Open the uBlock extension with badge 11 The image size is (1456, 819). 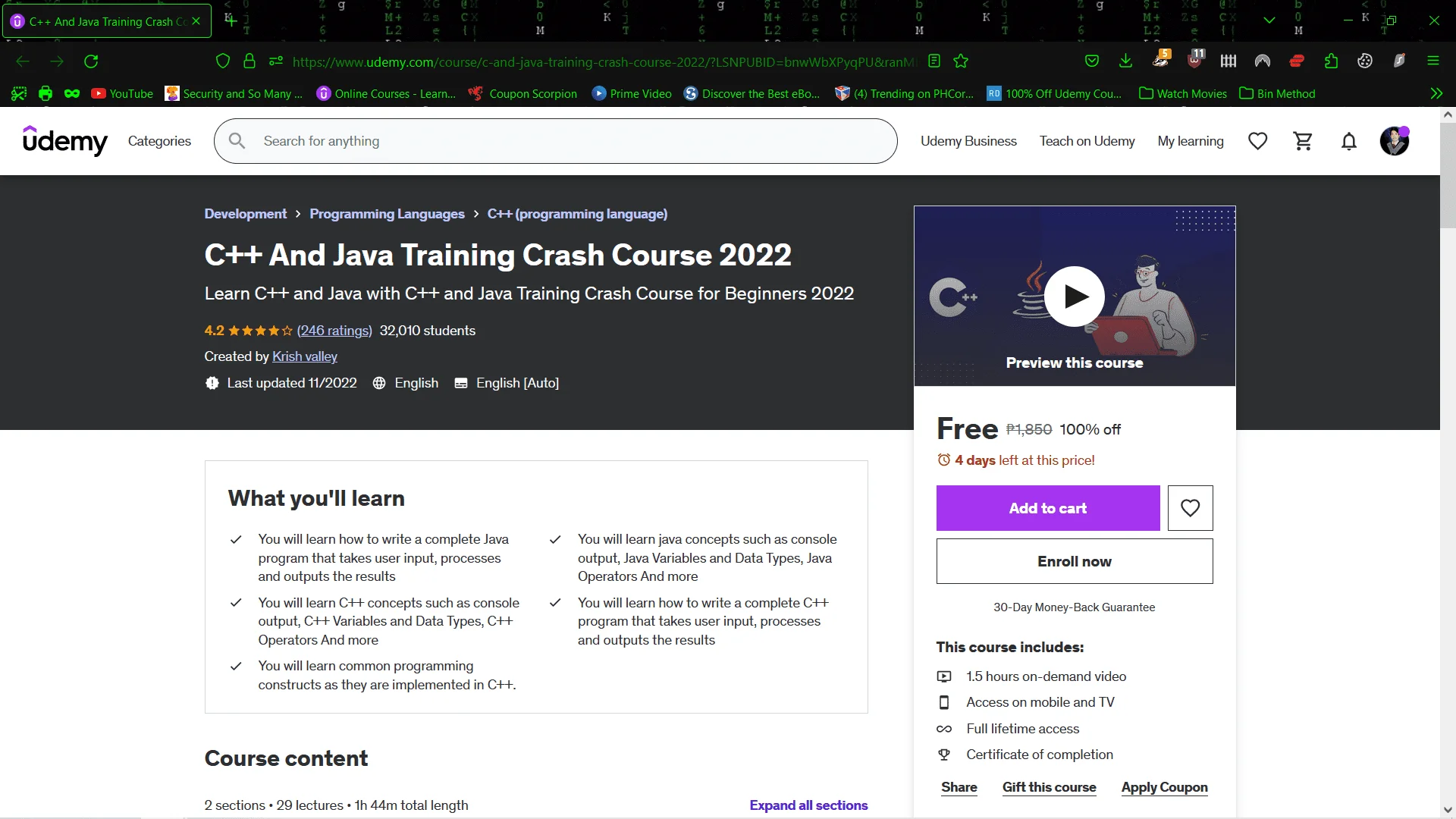click(x=1195, y=60)
